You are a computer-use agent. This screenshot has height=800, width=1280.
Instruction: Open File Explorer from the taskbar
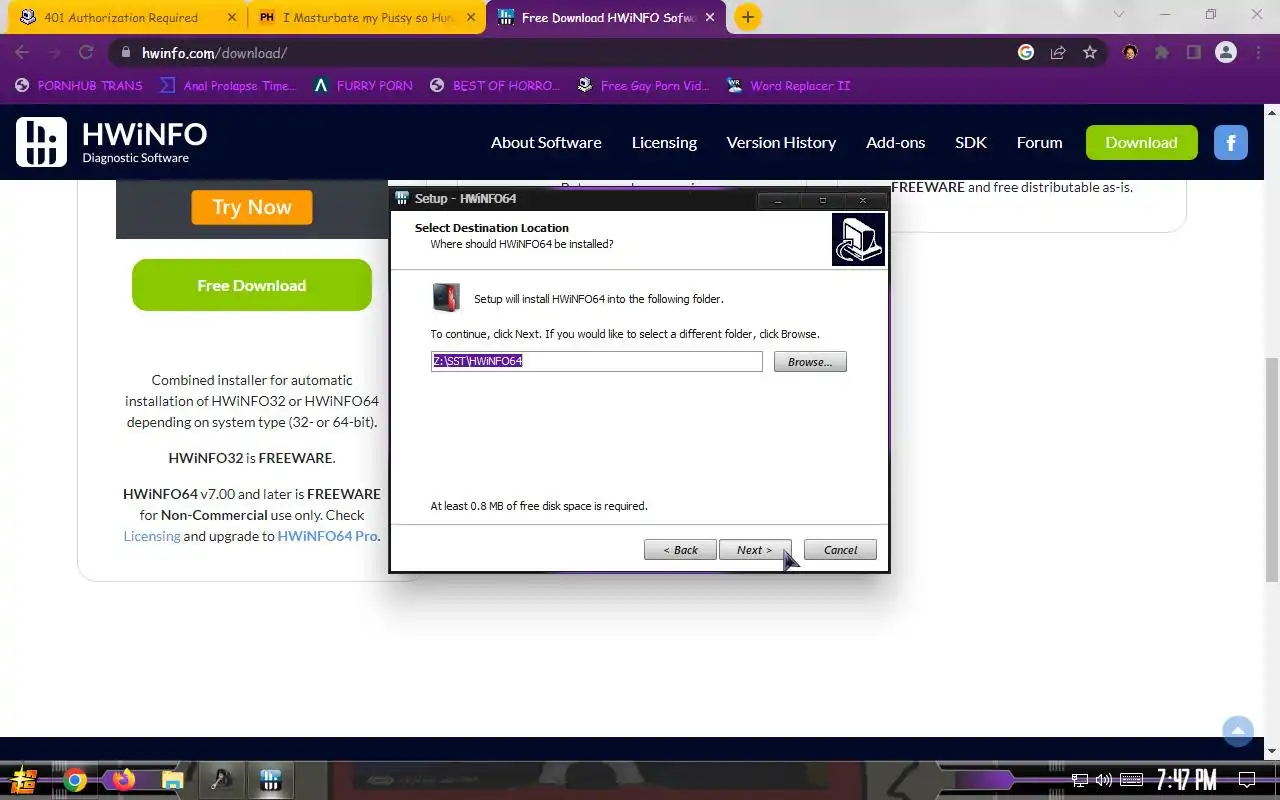[173, 780]
